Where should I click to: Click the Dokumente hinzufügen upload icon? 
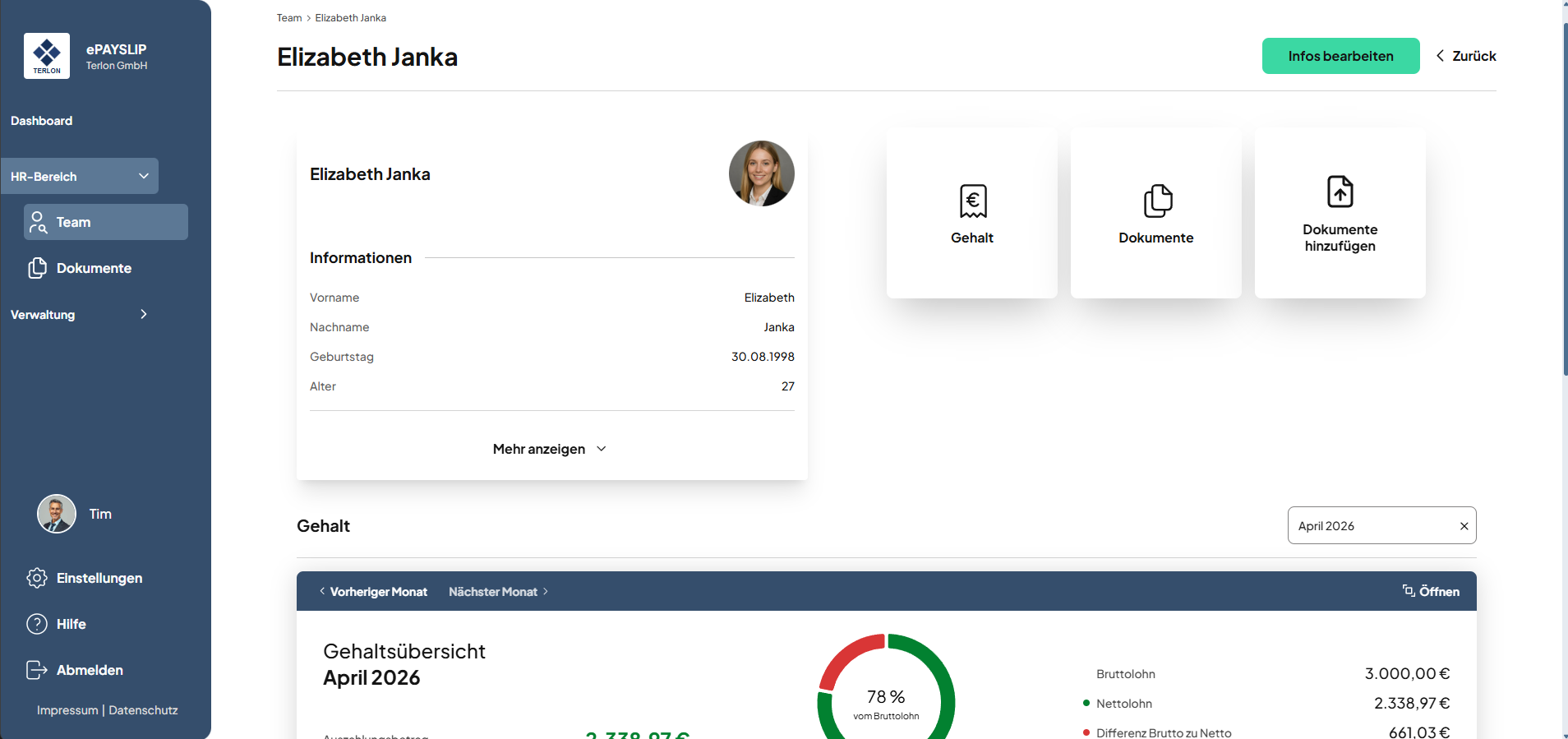(1340, 192)
